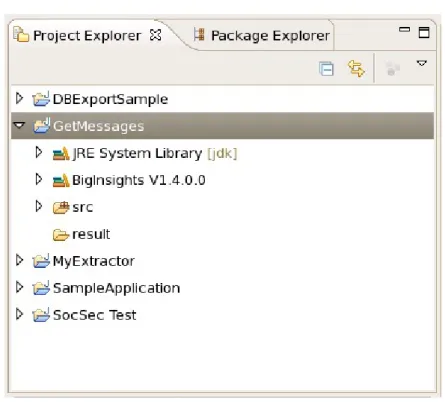Select the SocSec Test label

(95, 315)
